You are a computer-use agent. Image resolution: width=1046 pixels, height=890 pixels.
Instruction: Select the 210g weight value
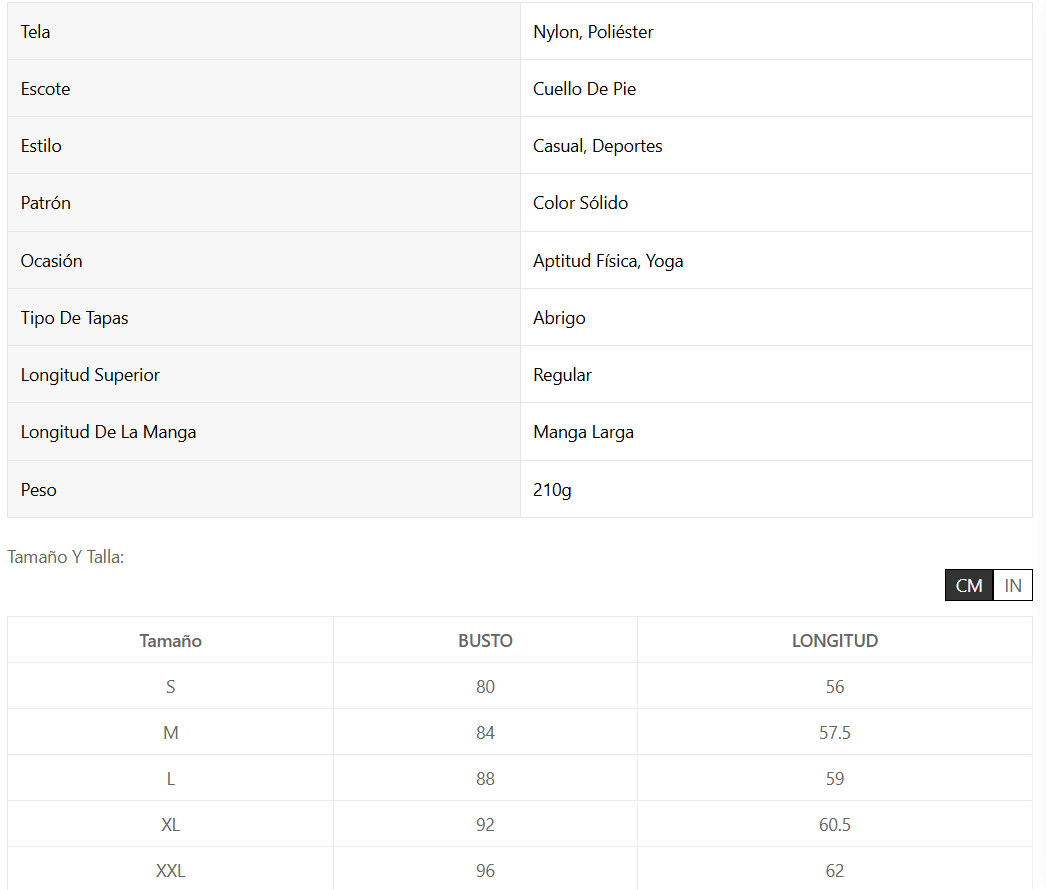coord(552,490)
